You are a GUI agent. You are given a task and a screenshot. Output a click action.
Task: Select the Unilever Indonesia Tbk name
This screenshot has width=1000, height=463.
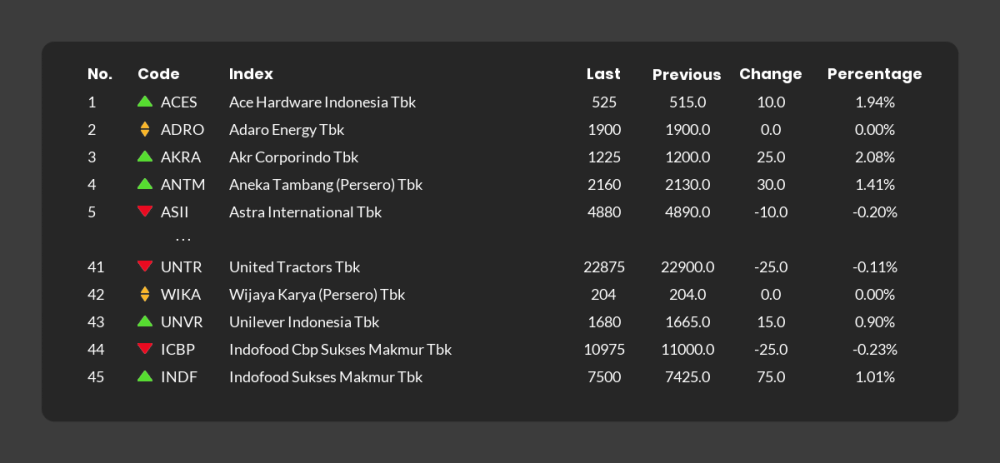pos(304,322)
